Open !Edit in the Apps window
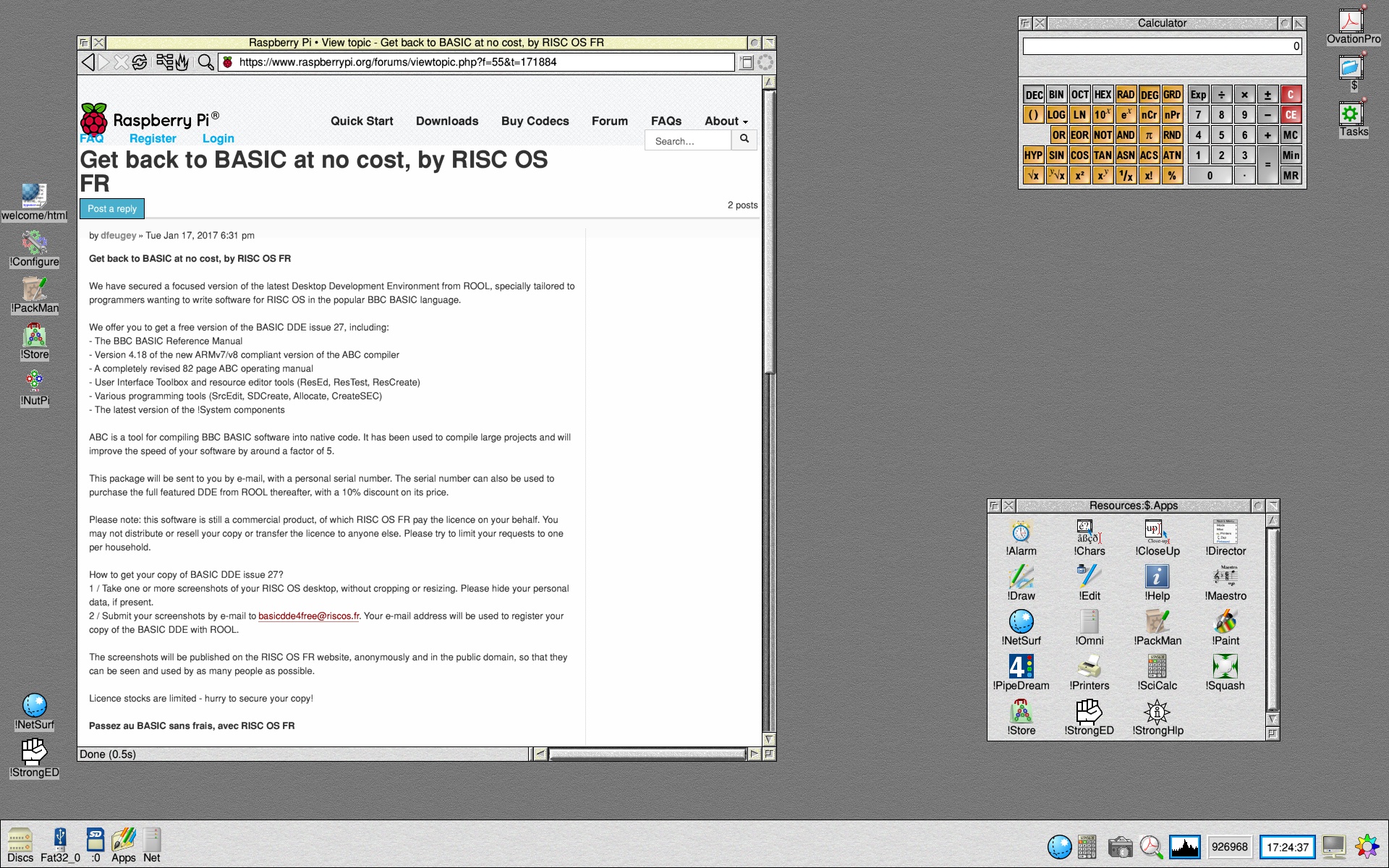The width and height of the screenshot is (1389, 868). tap(1089, 583)
